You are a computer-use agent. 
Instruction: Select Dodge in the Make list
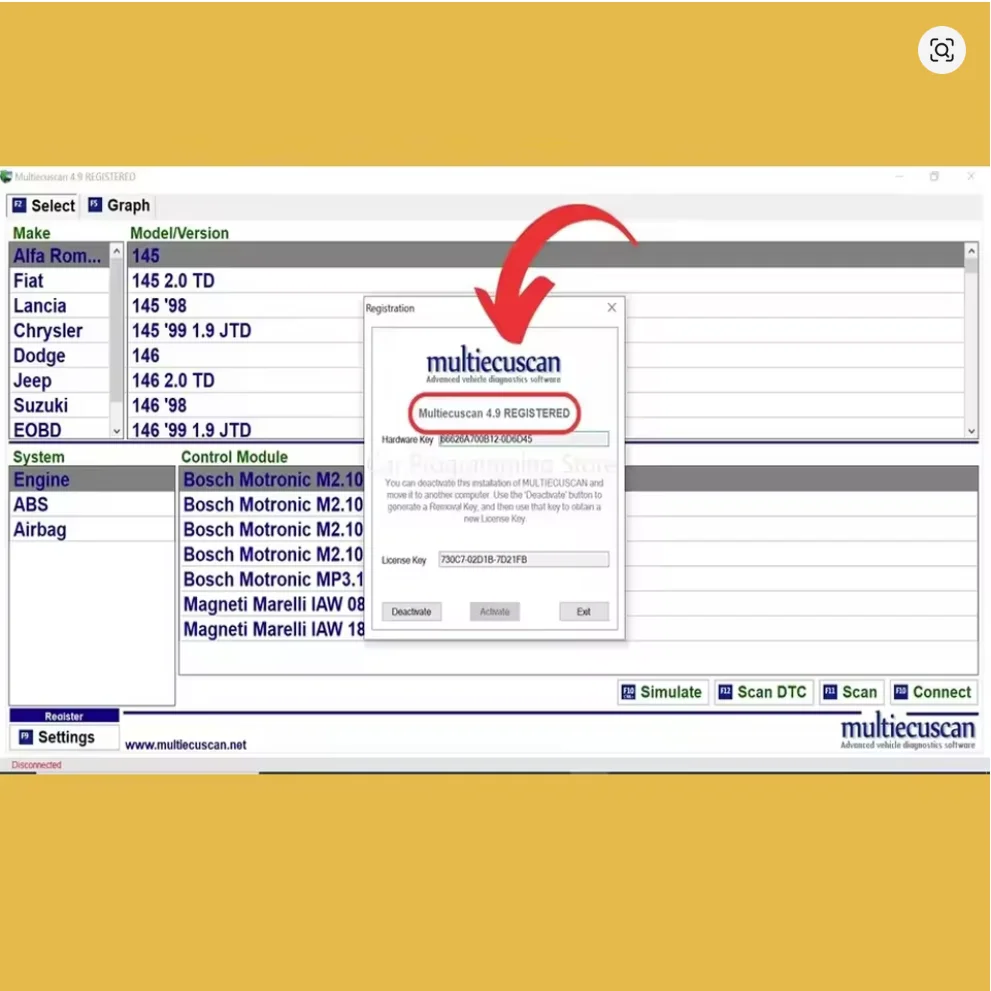tap(59, 355)
